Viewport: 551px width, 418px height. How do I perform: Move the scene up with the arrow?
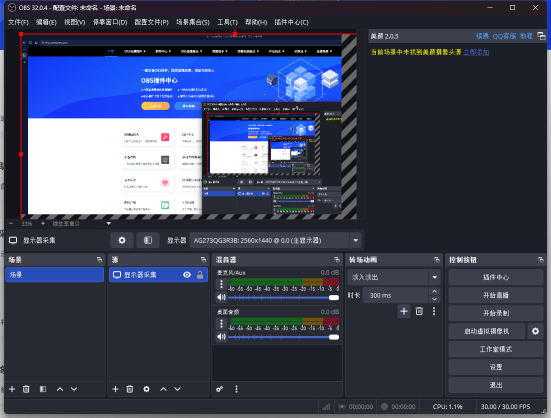click(x=60, y=389)
